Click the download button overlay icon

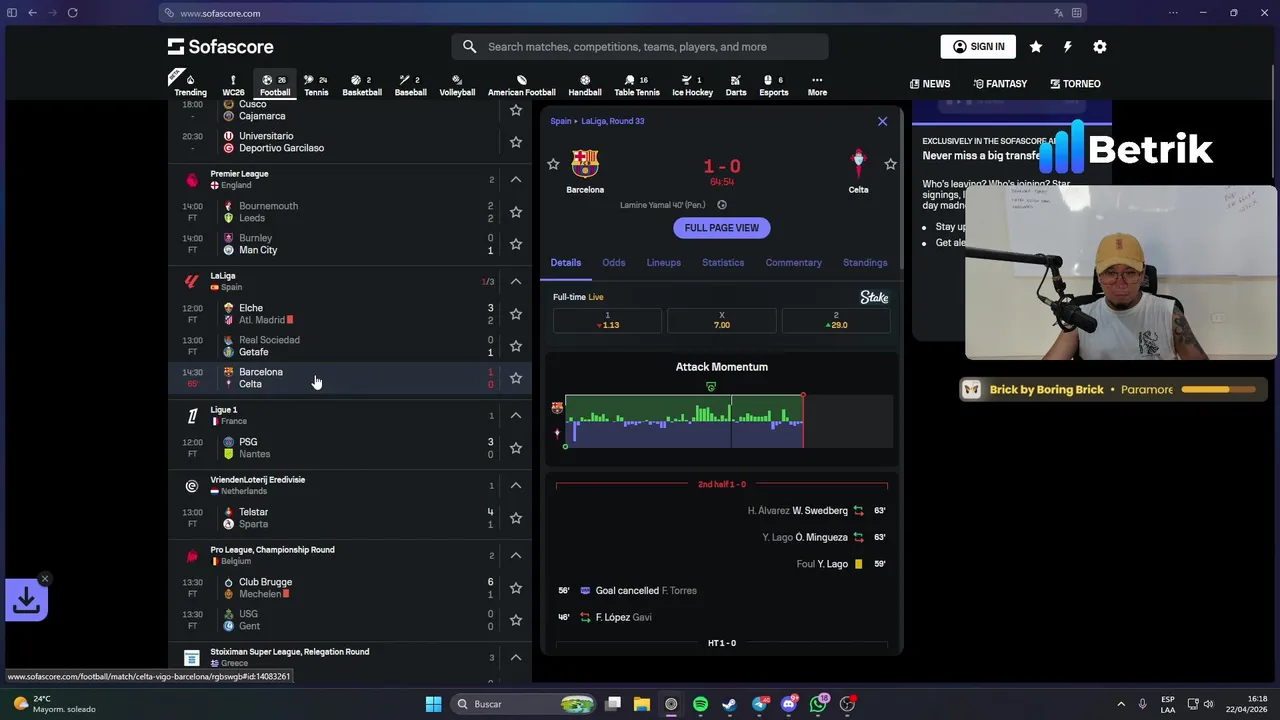tap(26, 600)
